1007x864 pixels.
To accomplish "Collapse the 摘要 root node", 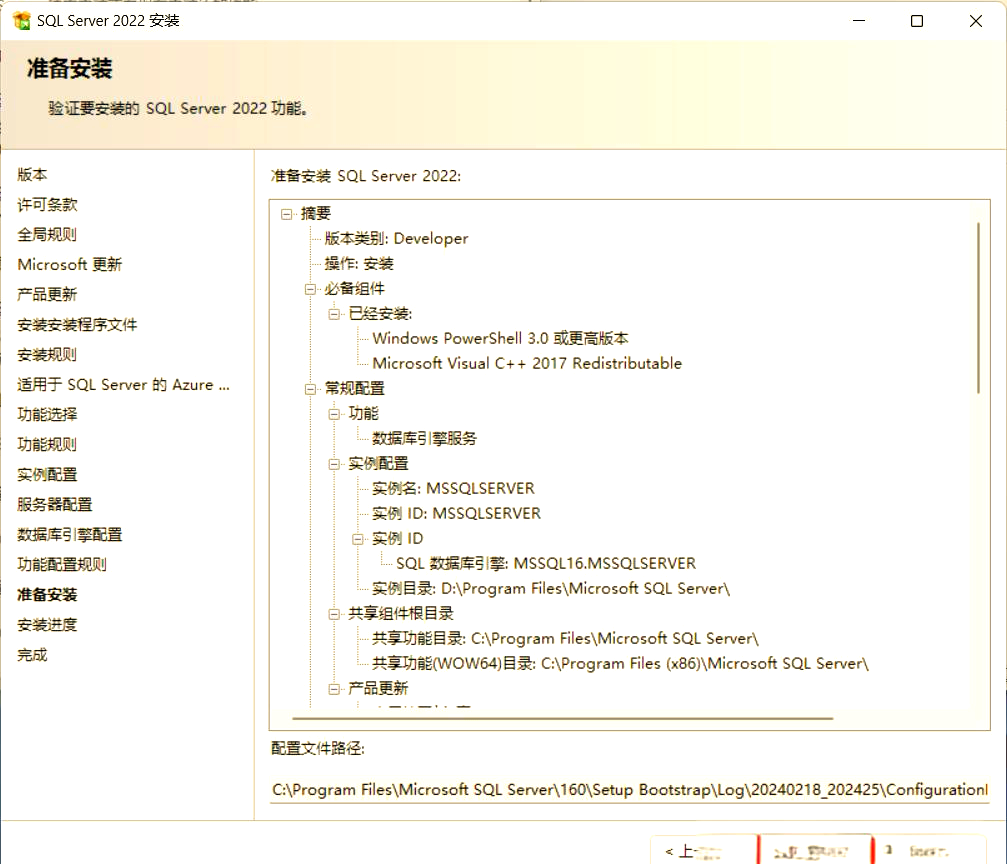I will coord(286,214).
